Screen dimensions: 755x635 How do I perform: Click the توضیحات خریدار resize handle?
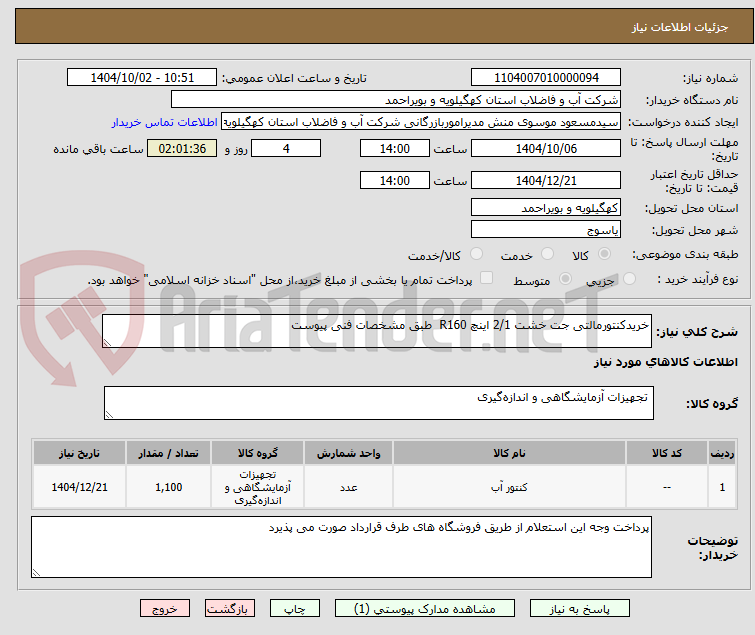(x=37, y=572)
